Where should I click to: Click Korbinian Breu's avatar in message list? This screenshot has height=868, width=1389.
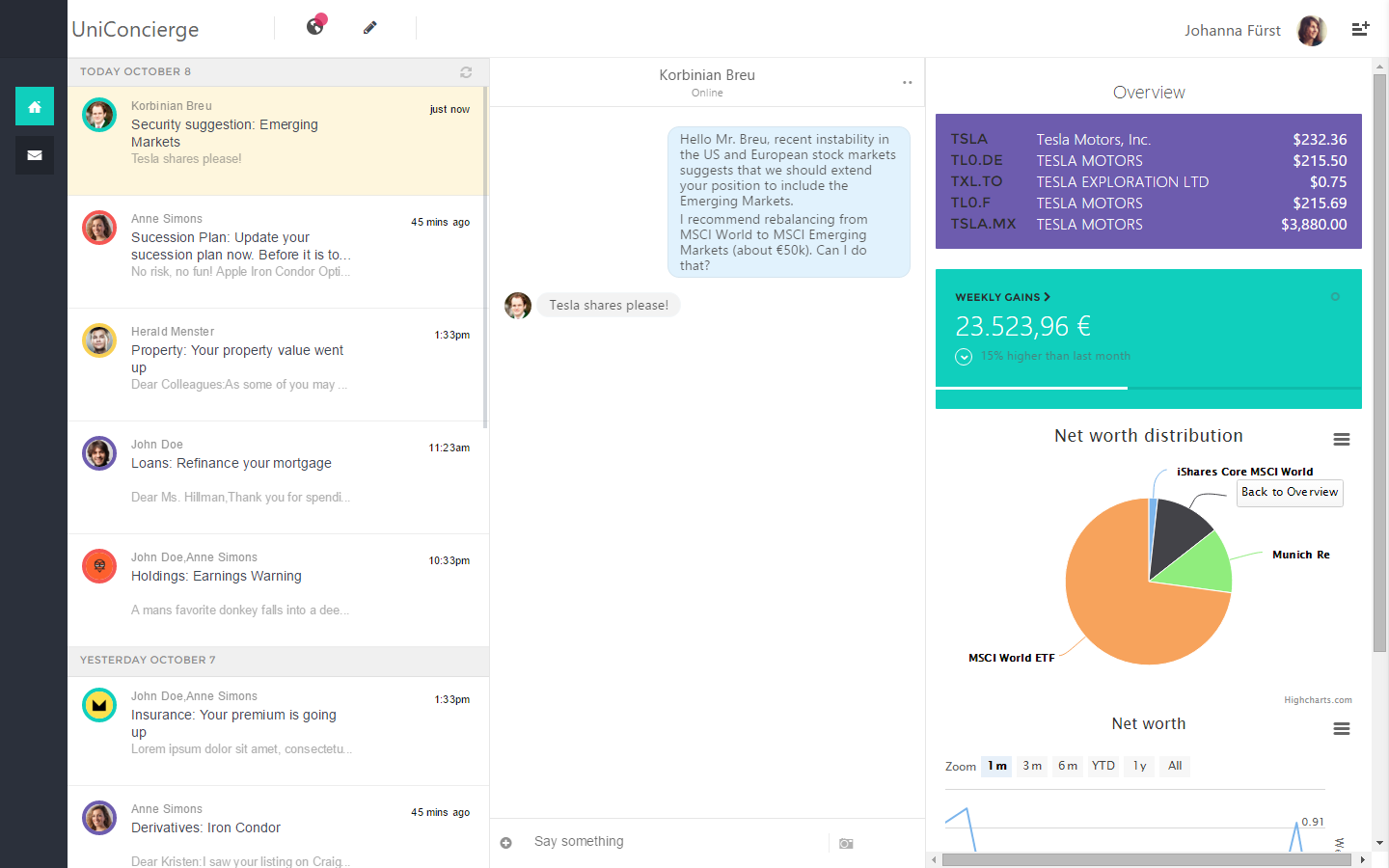(x=99, y=115)
